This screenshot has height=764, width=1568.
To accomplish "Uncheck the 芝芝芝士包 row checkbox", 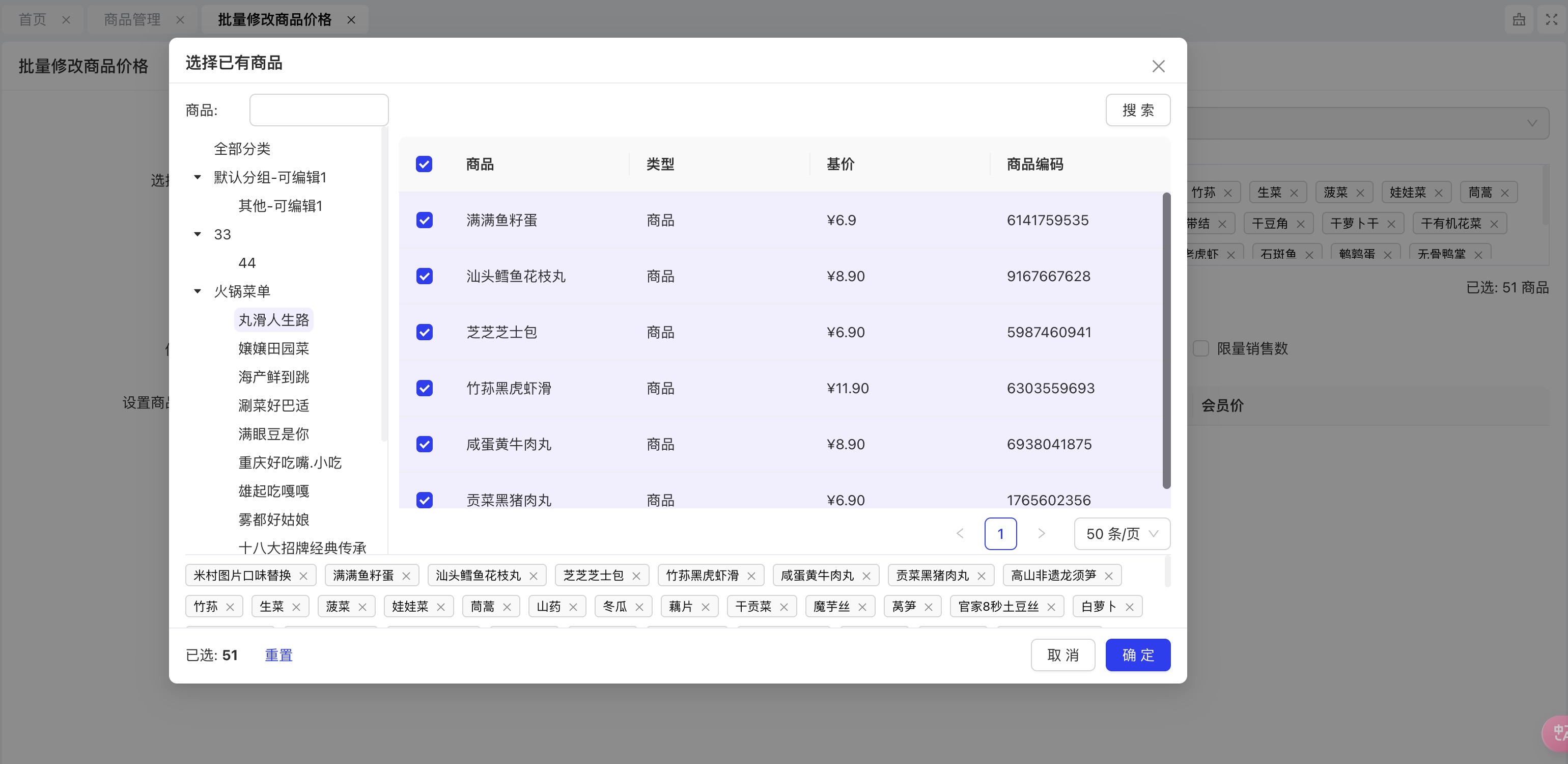I will (x=424, y=333).
